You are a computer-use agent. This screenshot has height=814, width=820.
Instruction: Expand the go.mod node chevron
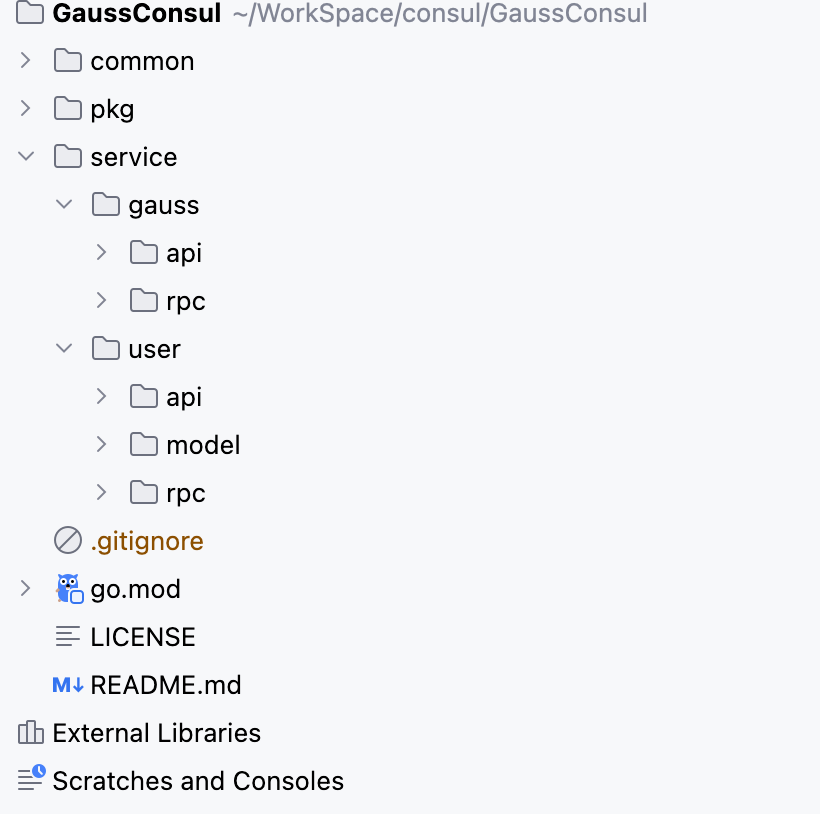click(x=26, y=589)
